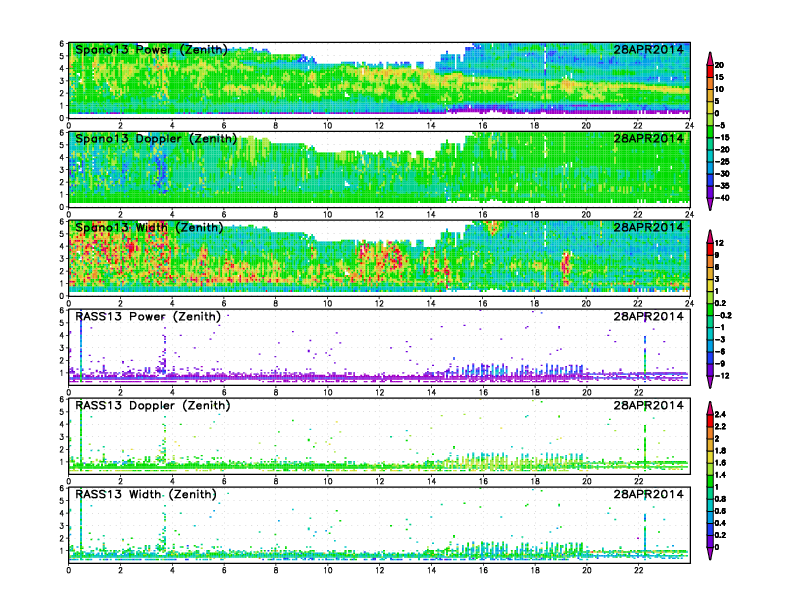The width and height of the screenshot is (792, 612).
Task: Click the 28APR2014 date in RASS13 Power panel
Action: click(648, 316)
